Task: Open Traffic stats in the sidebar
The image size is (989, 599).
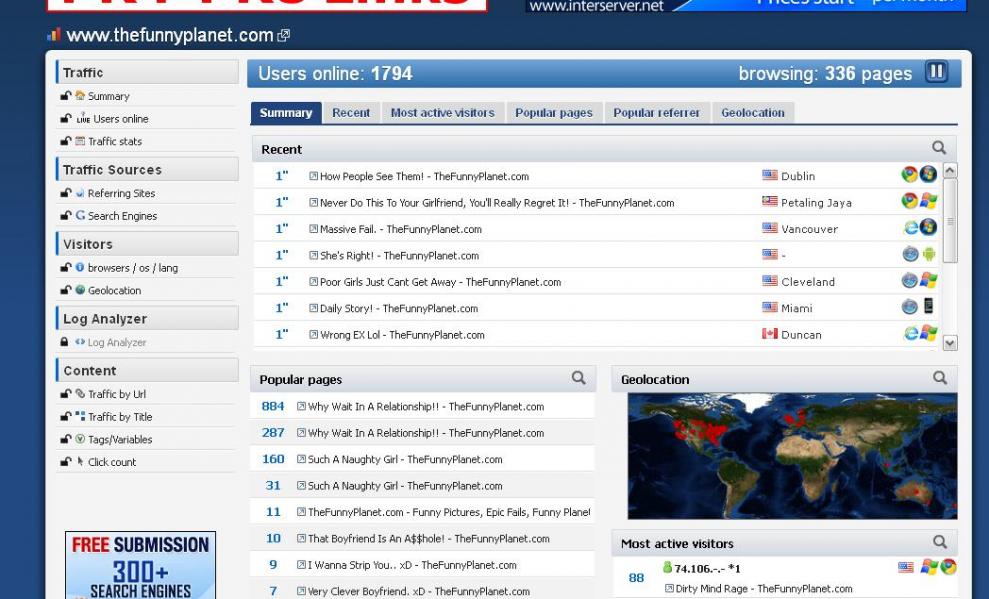Action: point(115,141)
